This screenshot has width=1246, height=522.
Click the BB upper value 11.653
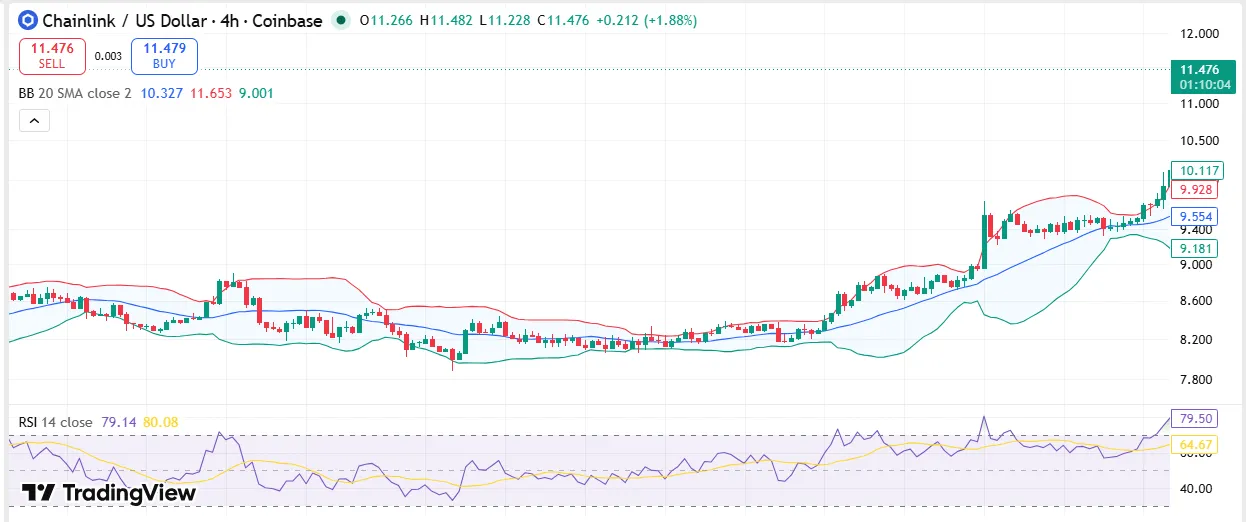pos(211,93)
